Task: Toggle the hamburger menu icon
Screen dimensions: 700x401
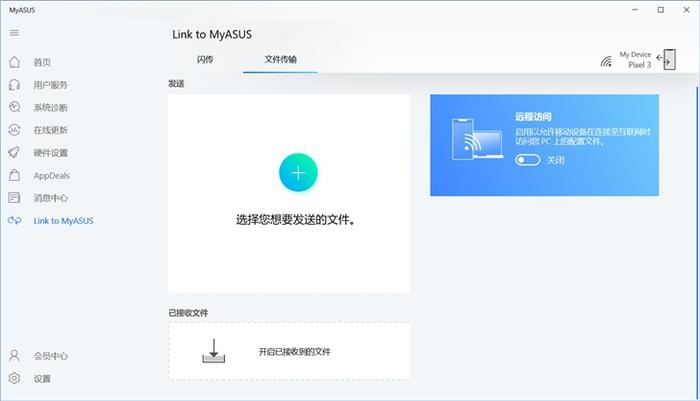Action: [x=14, y=33]
